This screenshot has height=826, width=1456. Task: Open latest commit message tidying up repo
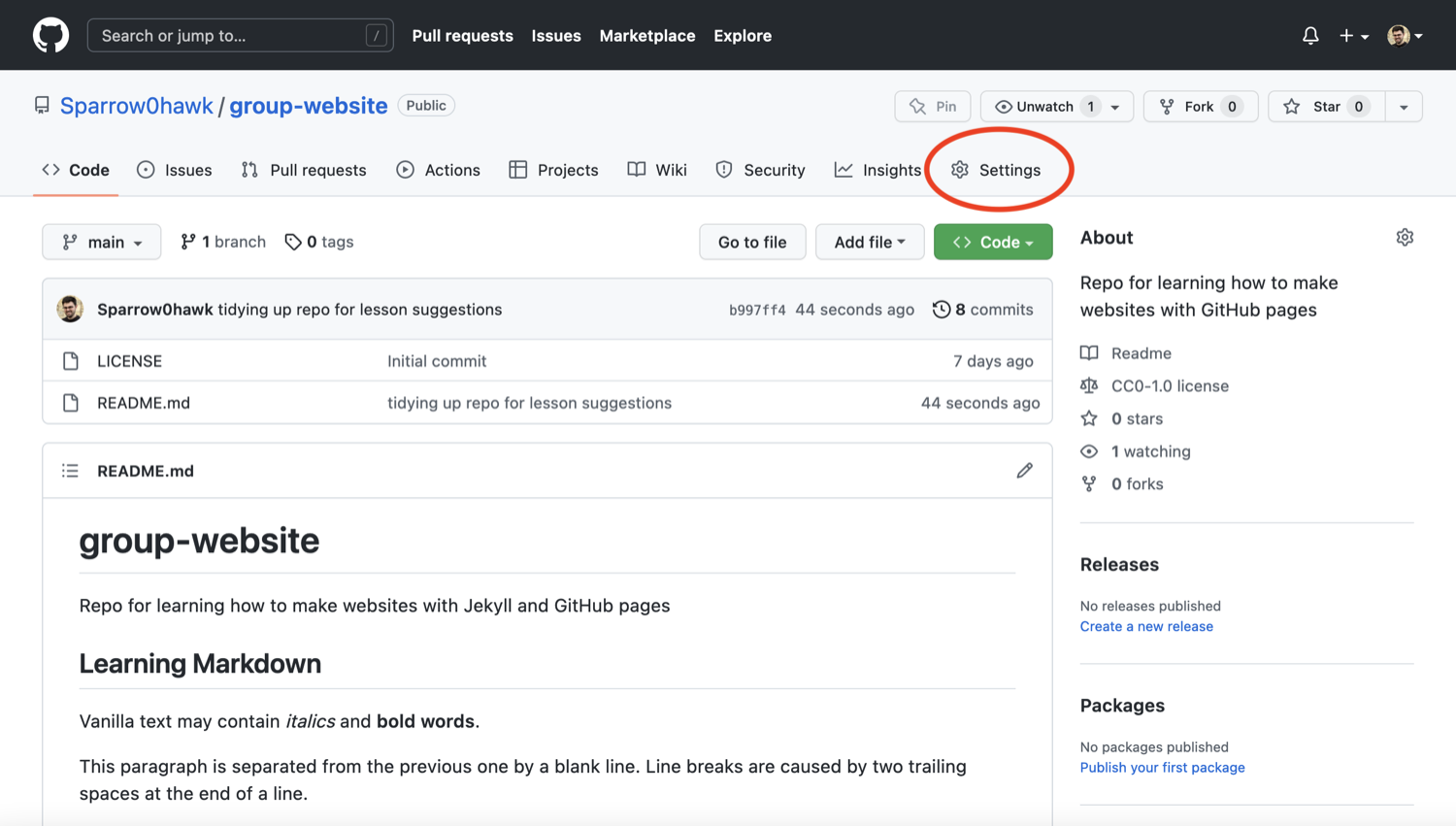point(360,310)
